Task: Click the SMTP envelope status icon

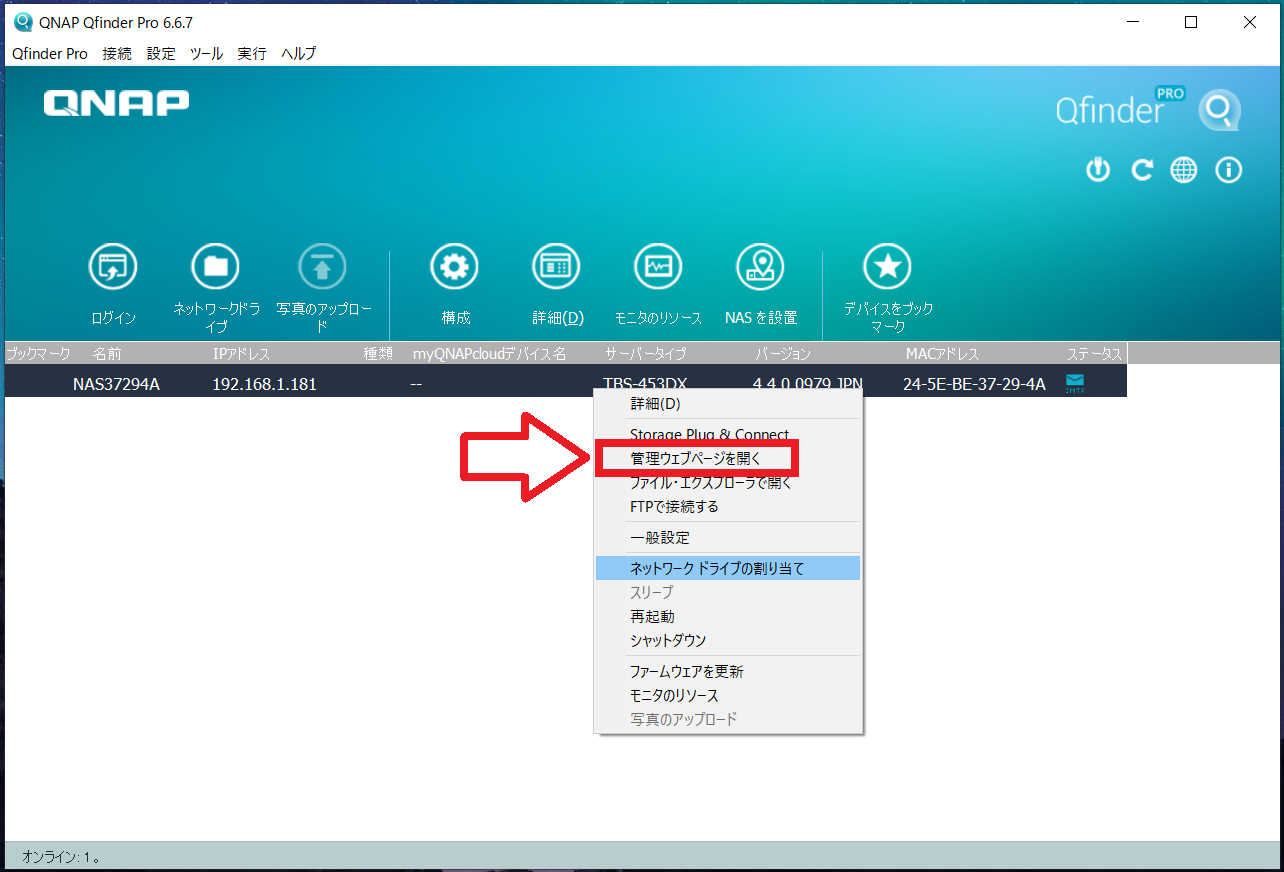Action: click(1075, 381)
